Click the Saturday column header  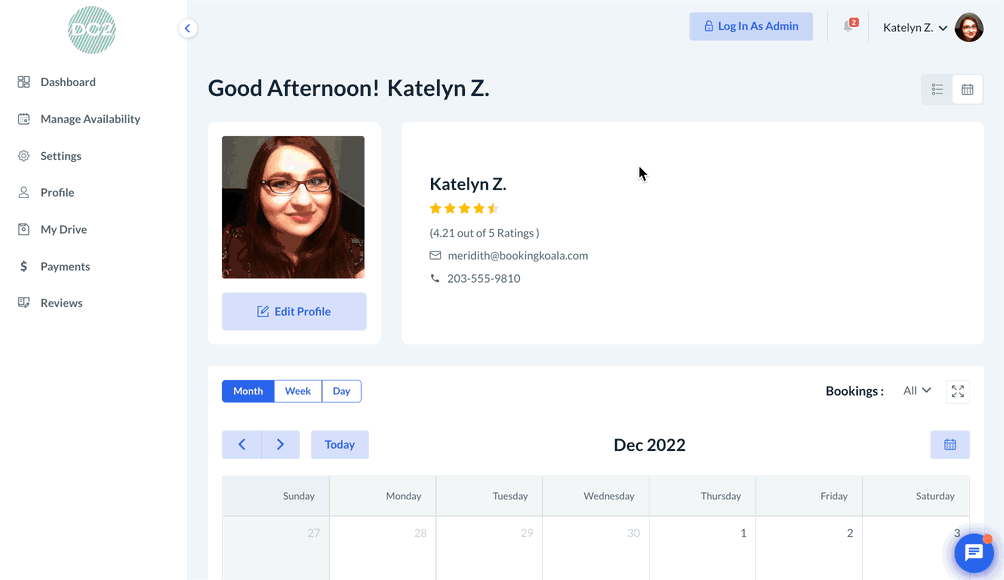(916, 496)
